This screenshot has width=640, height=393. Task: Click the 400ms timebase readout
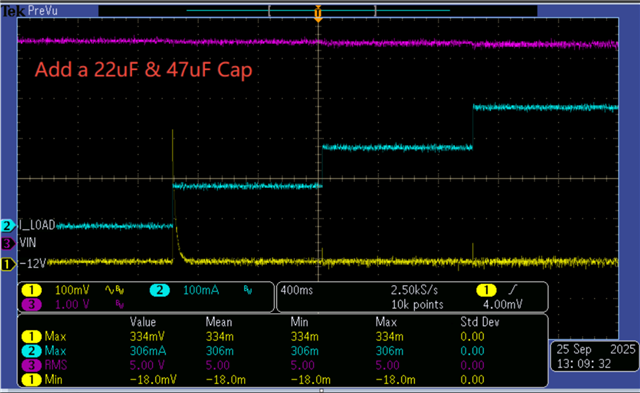[x=297, y=290]
